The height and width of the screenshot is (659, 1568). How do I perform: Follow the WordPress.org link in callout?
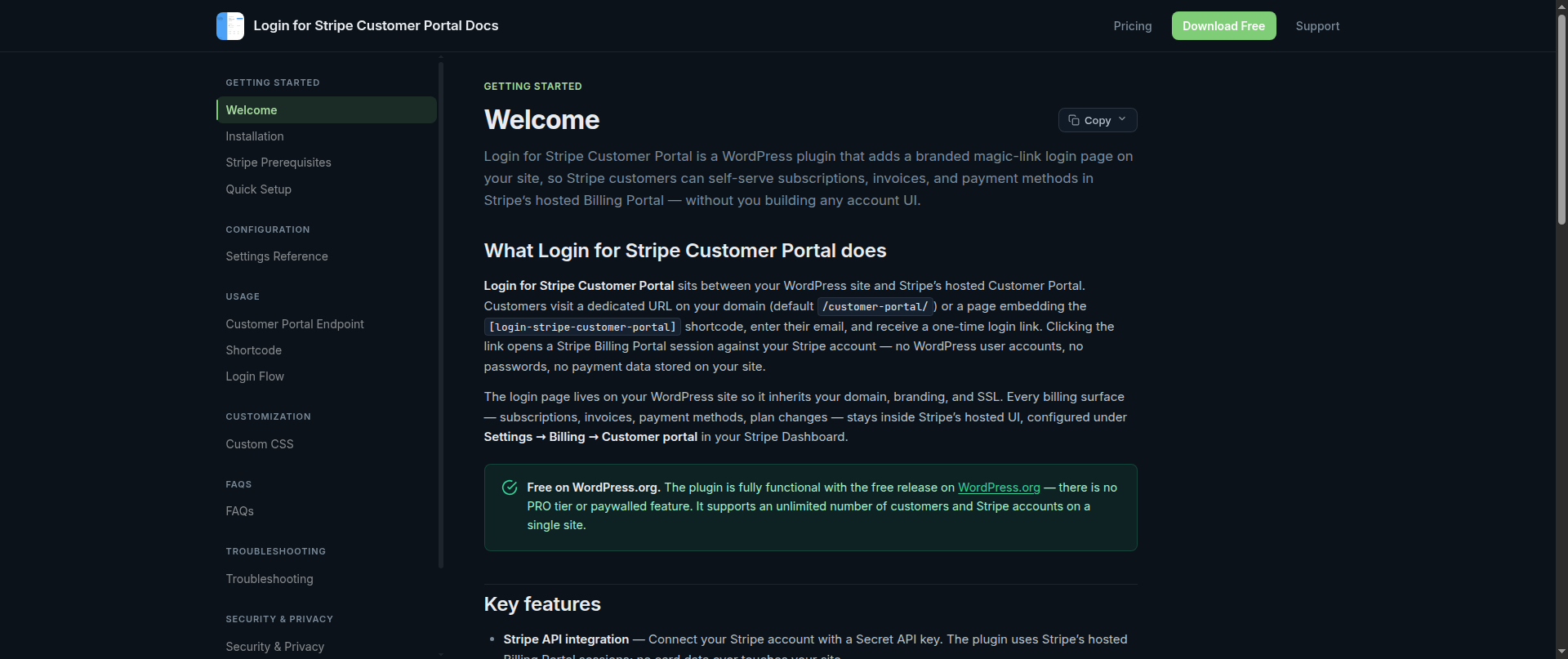coord(999,488)
